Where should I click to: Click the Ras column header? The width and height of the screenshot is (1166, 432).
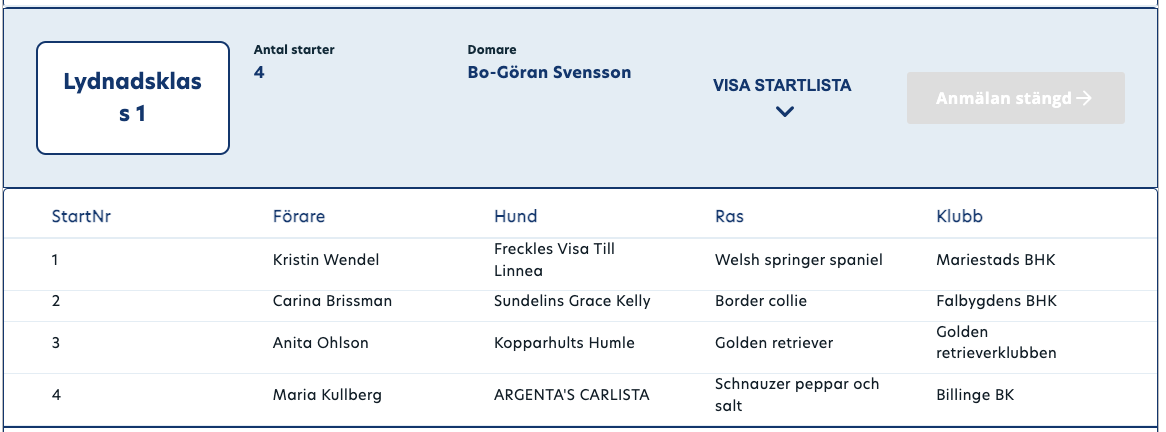(x=729, y=216)
